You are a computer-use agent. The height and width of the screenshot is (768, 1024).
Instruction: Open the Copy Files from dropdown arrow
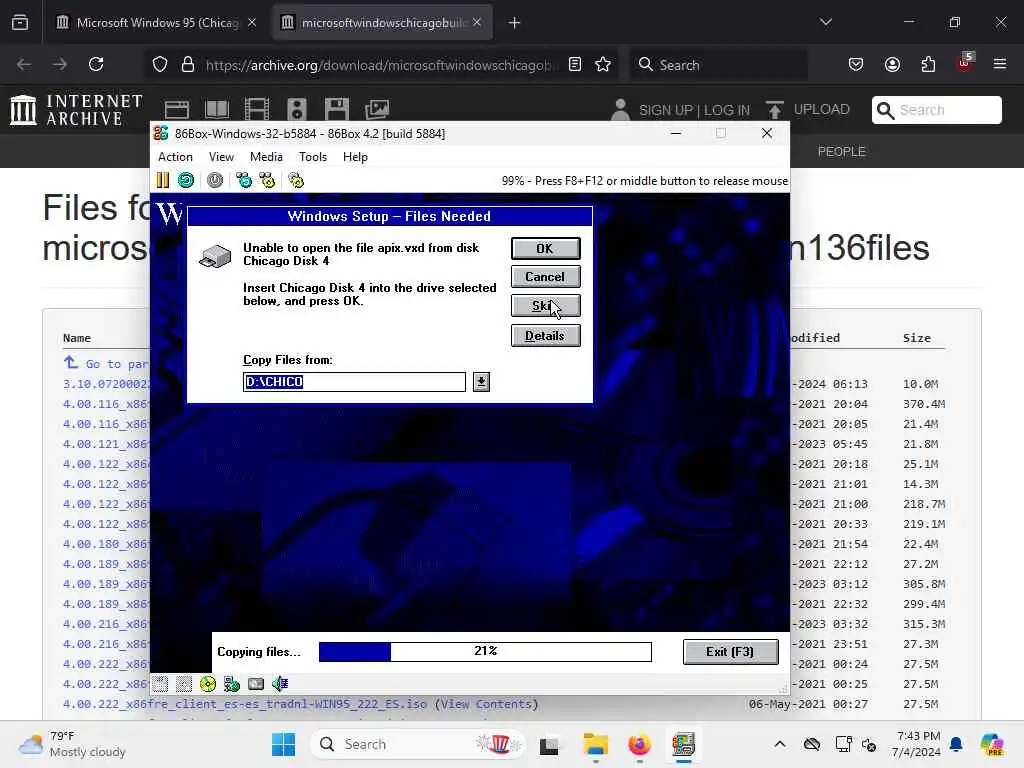coord(481,381)
